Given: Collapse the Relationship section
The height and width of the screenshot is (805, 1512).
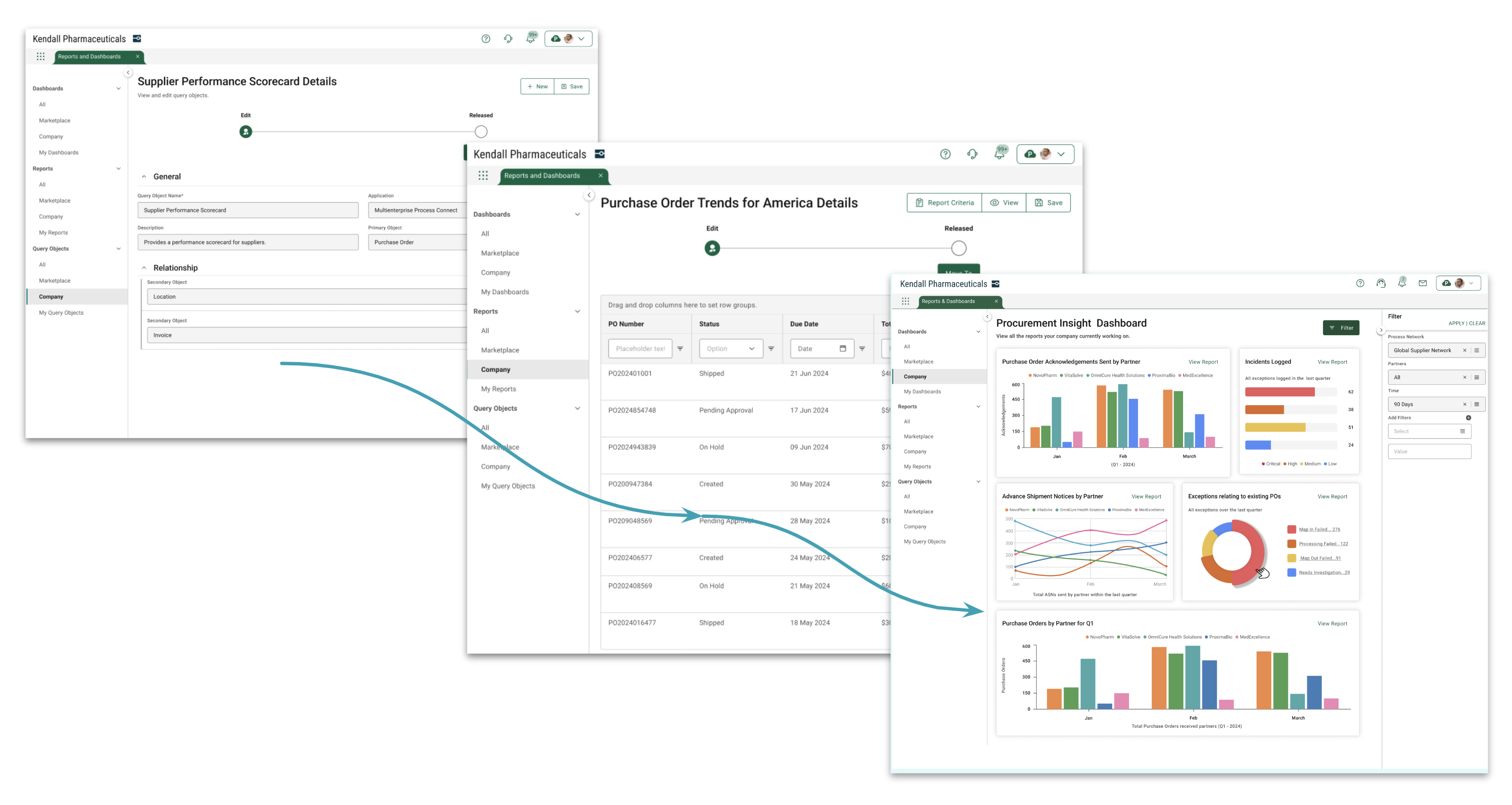Looking at the screenshot, I should pos(144,268).
